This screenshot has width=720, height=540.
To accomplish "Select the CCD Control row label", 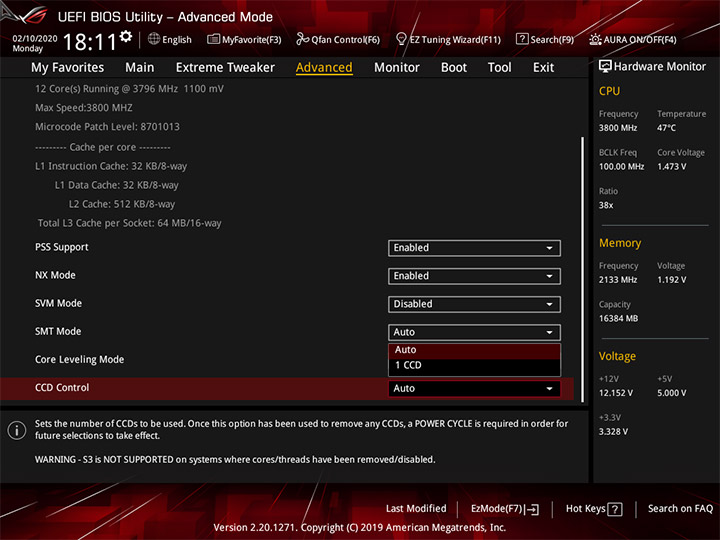I will click(x=62, y=388).
